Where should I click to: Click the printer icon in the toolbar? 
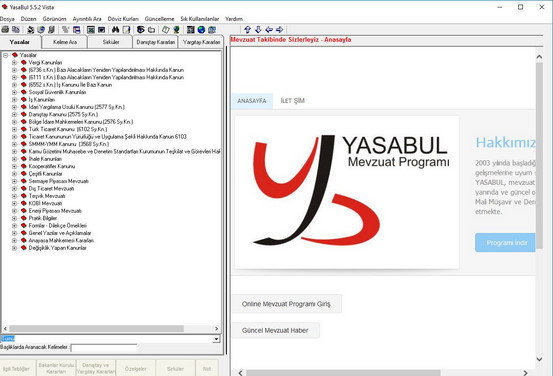click(5, 30)
